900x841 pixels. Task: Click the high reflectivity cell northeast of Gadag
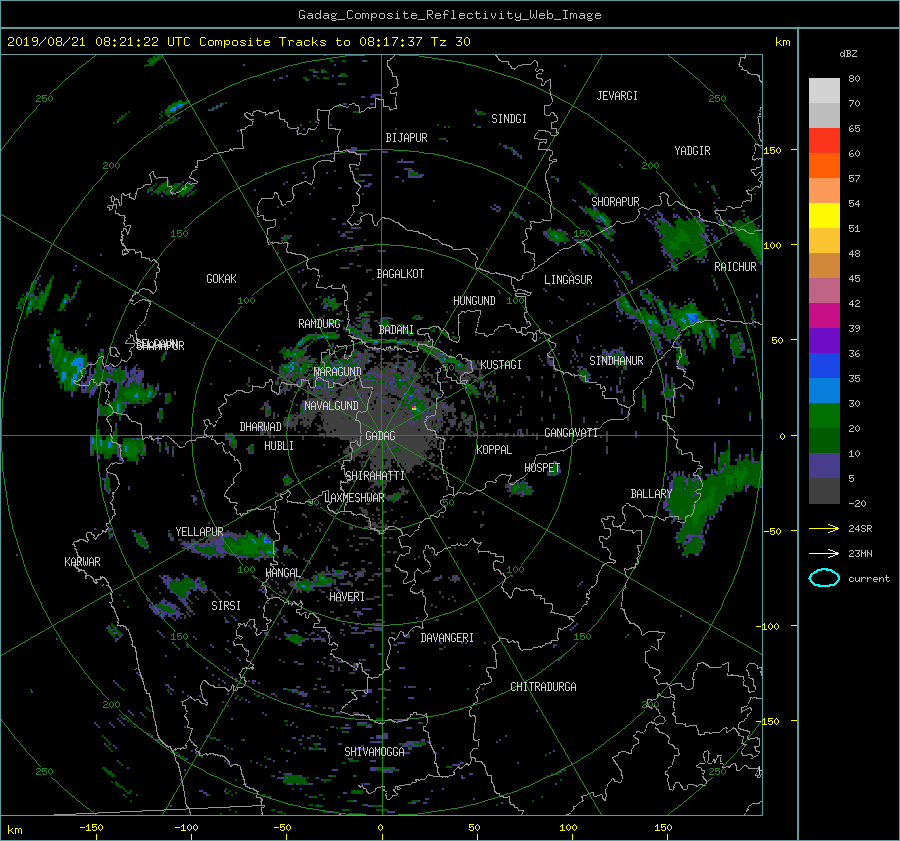pyautogui.click(x=414, y=408)
